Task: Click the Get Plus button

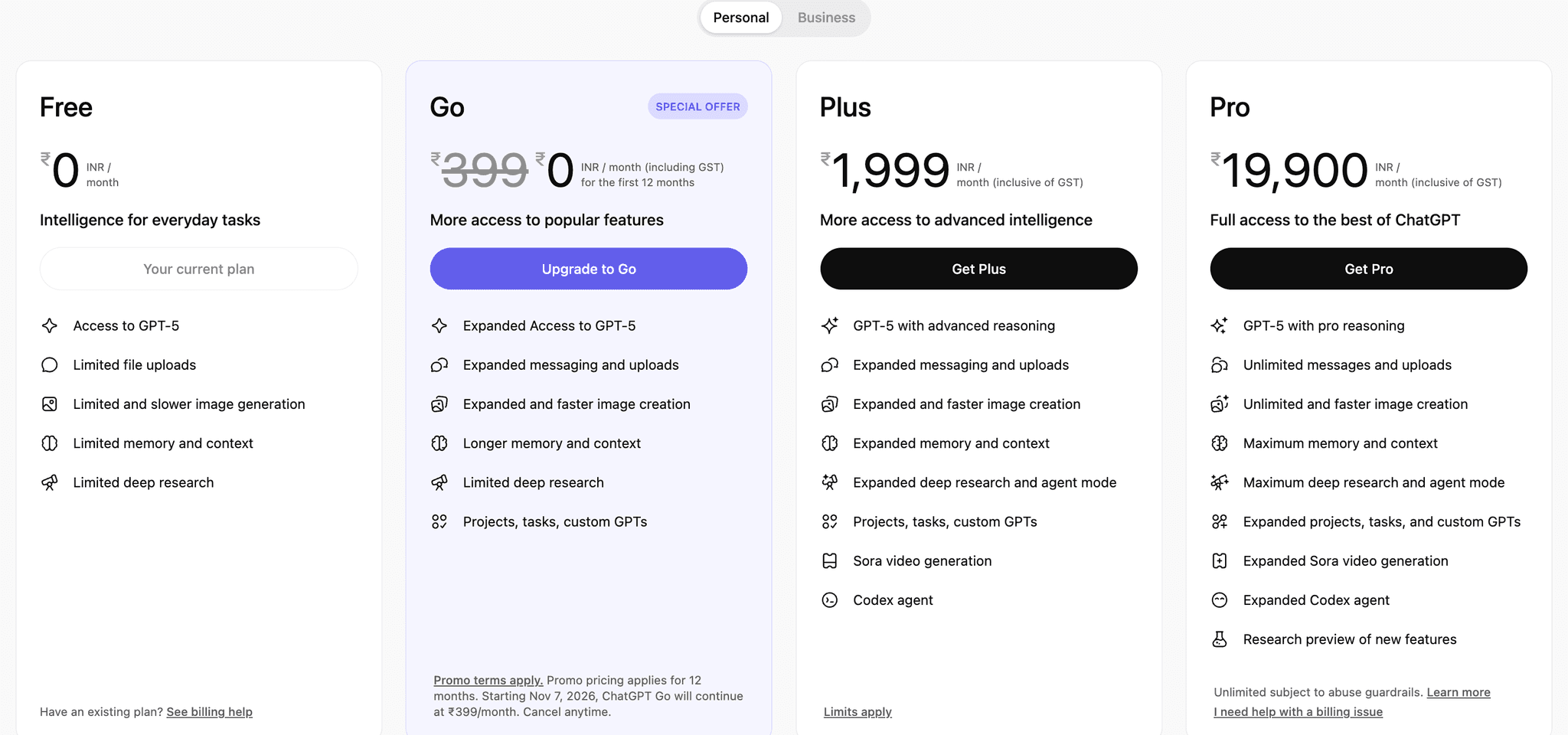Action: pos(978,269)
